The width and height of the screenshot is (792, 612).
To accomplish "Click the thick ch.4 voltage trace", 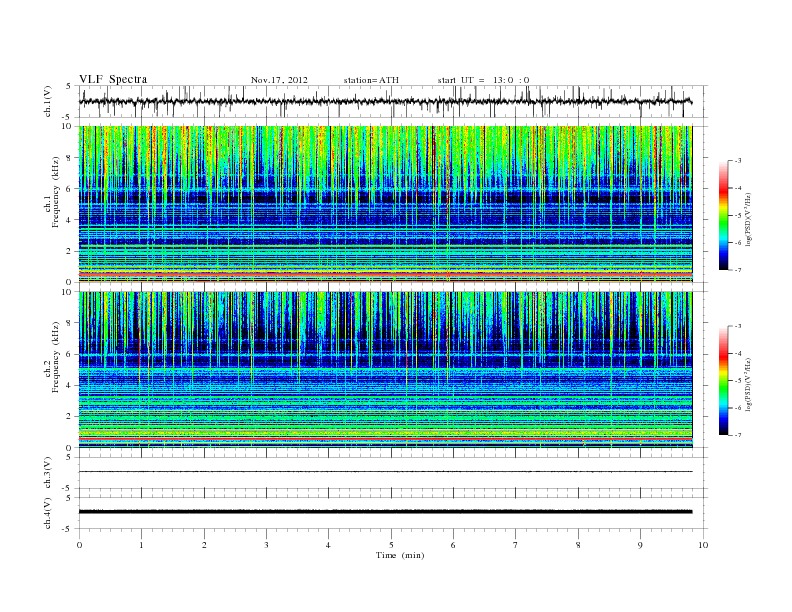I will coord(385,512).
